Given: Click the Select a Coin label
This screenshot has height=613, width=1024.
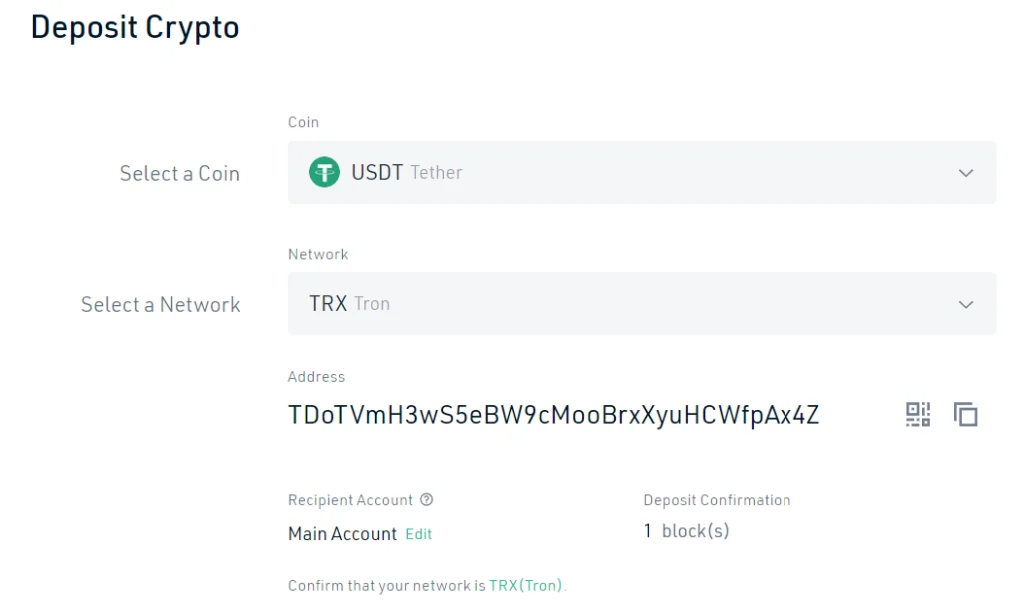Looking at the screenshot, I should [180, 174].
